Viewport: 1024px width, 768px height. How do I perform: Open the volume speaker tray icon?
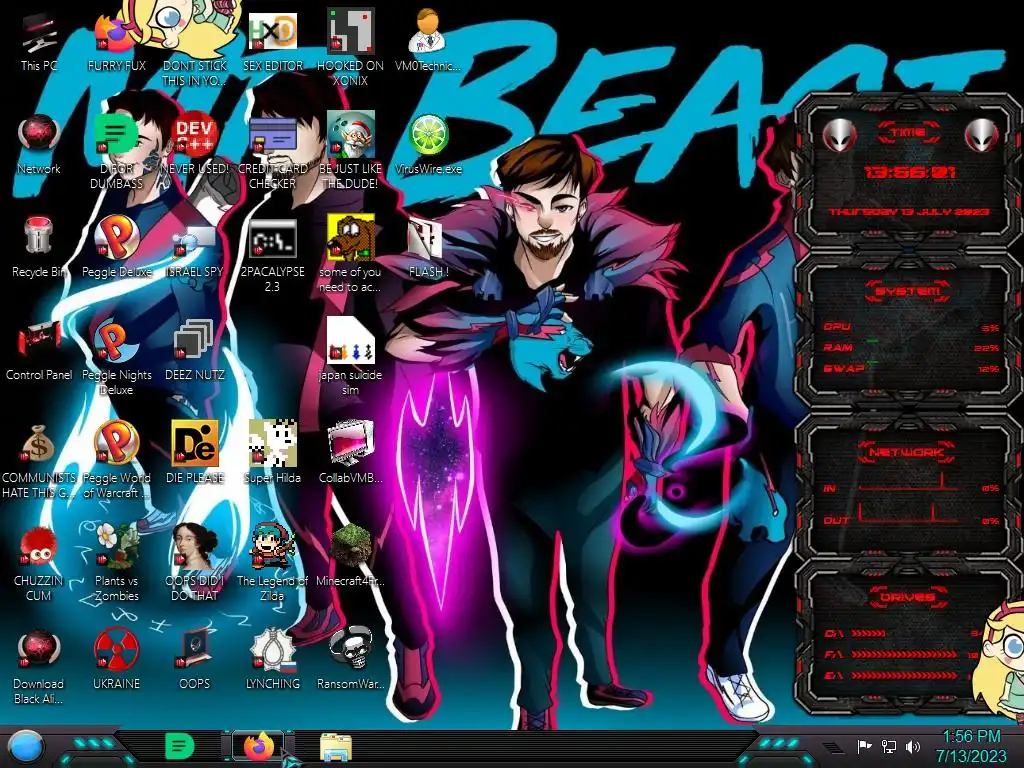click(913, 746)
